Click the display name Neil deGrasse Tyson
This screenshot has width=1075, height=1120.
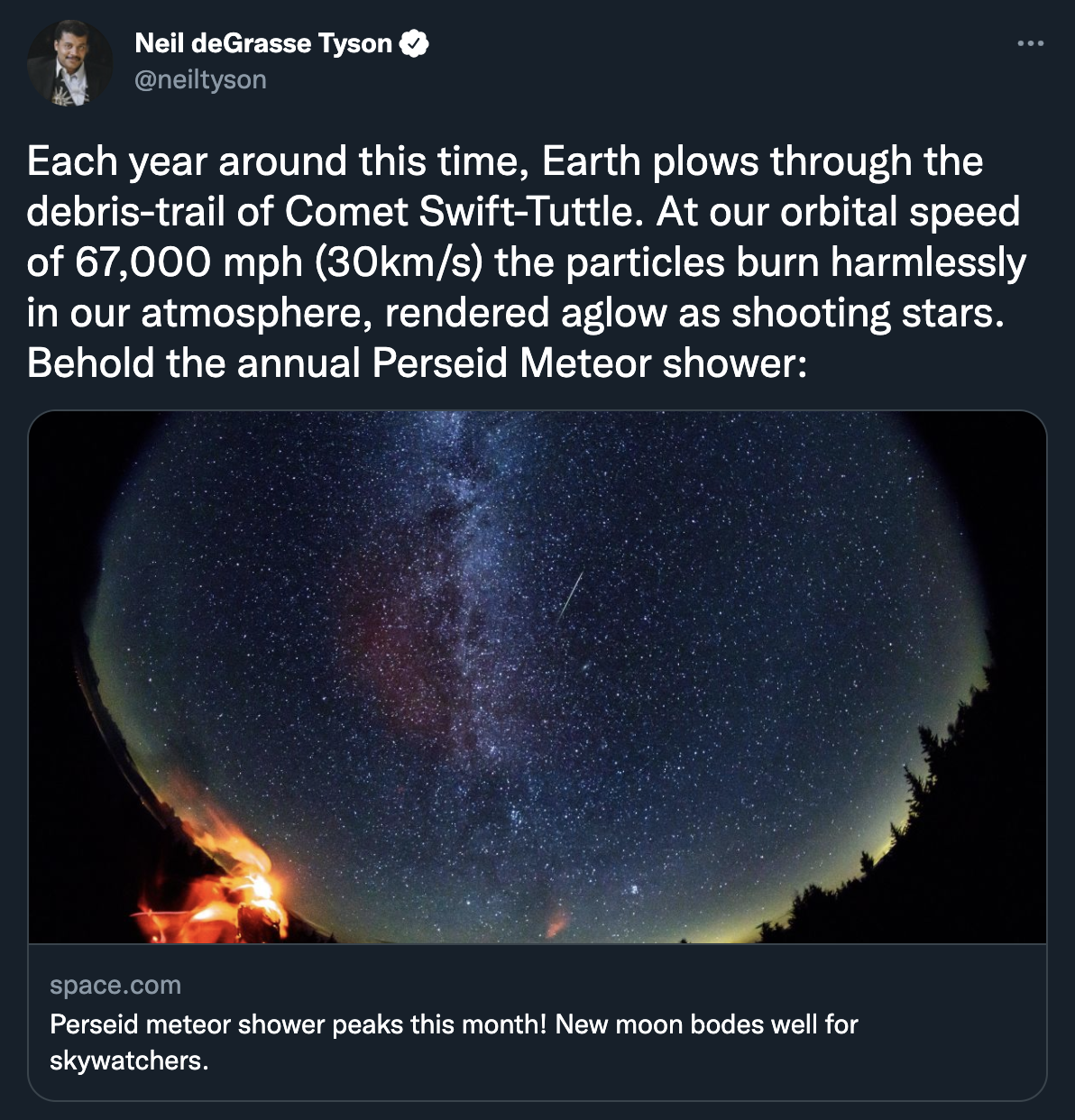click(263, 43)
